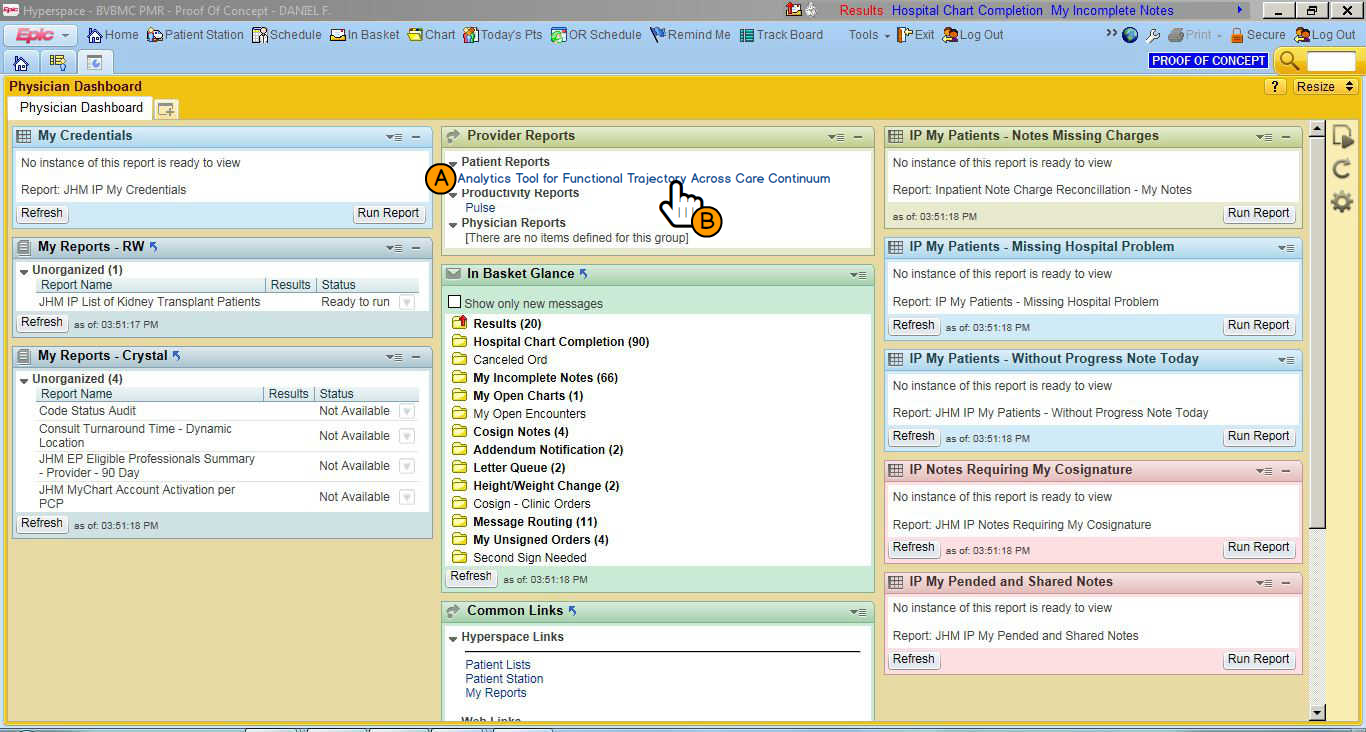Click the help question mark button
1366x732 pixels.
click(x=1275, y=87)
